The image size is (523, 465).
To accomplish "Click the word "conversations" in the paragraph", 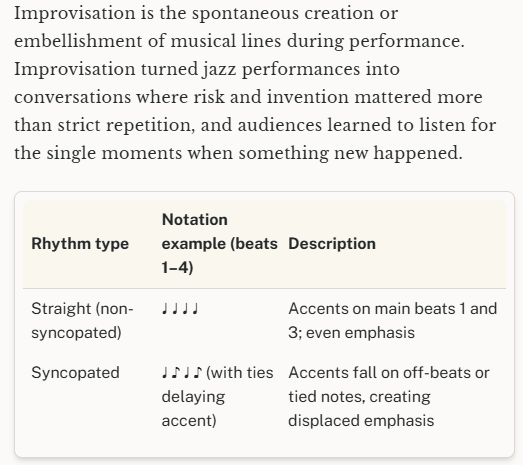I will click(72, 98).
